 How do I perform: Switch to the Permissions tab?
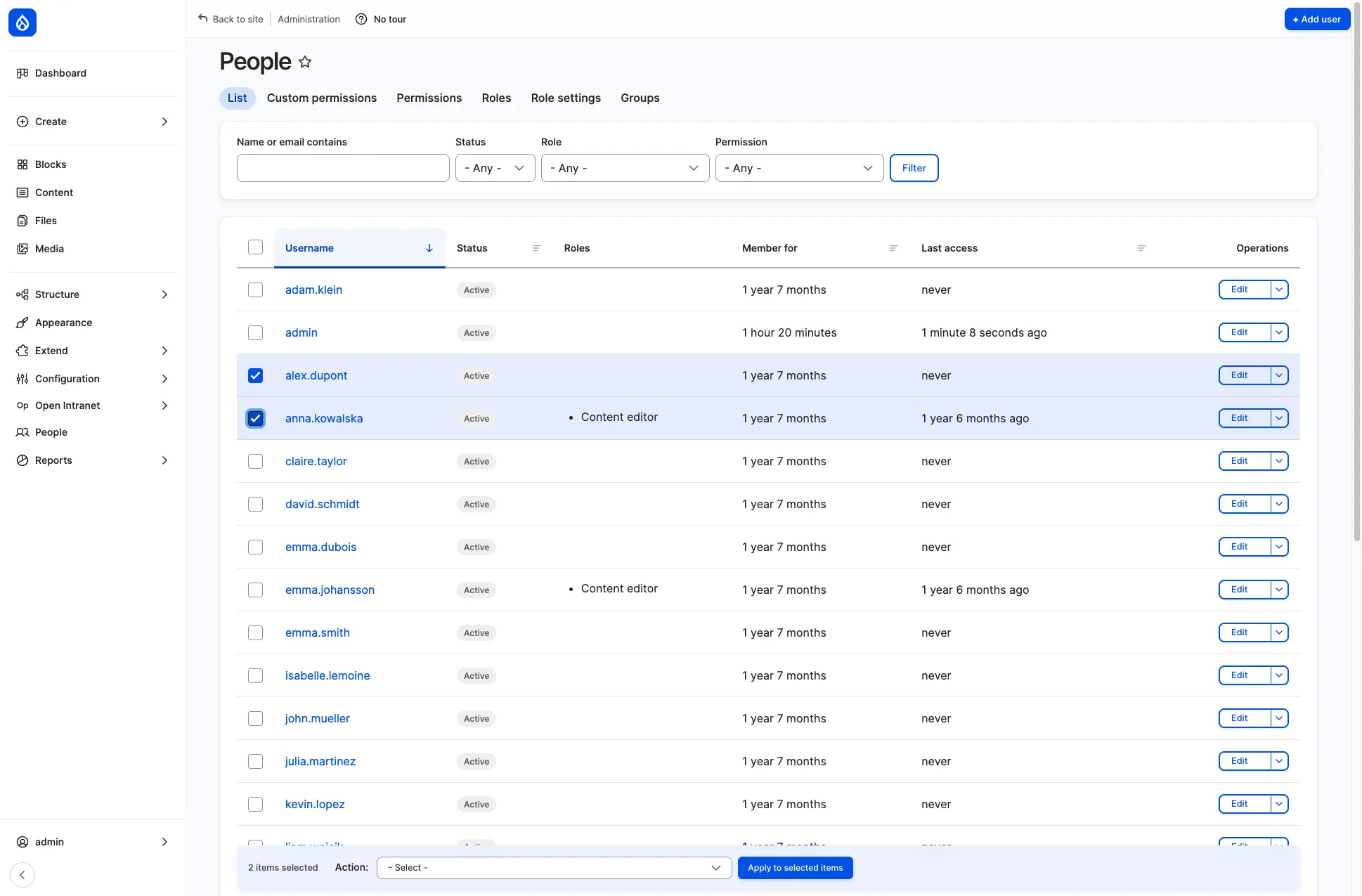pyautogui.click(x=429, y=98)
